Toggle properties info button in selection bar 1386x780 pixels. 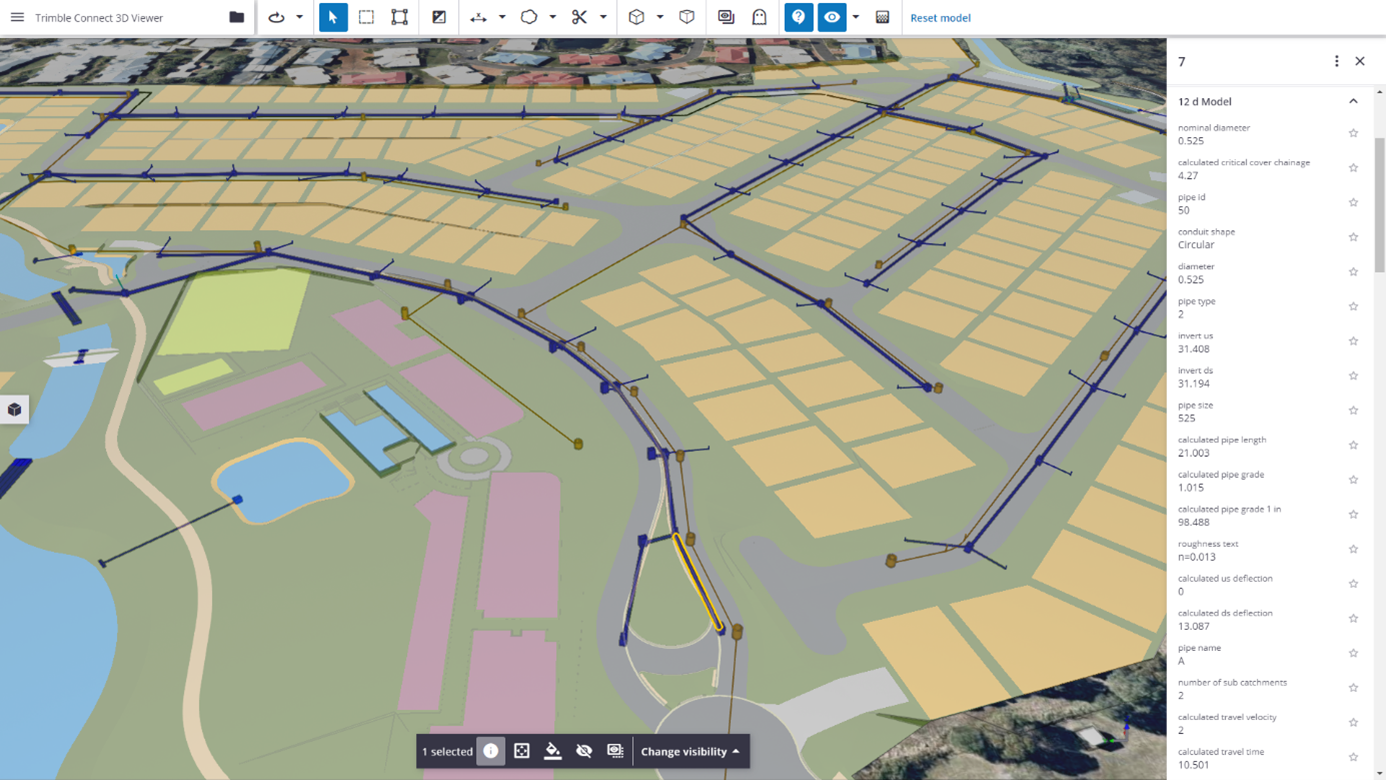pos(491,751)
